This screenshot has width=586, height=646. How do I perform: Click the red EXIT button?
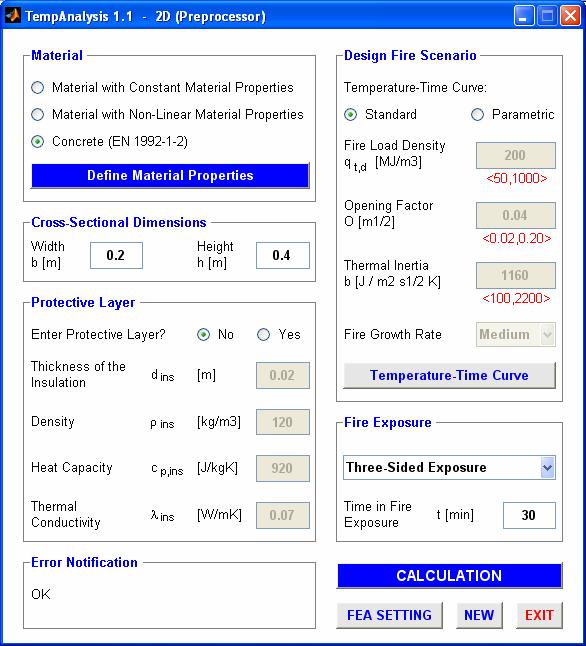(x=539, y=616)
